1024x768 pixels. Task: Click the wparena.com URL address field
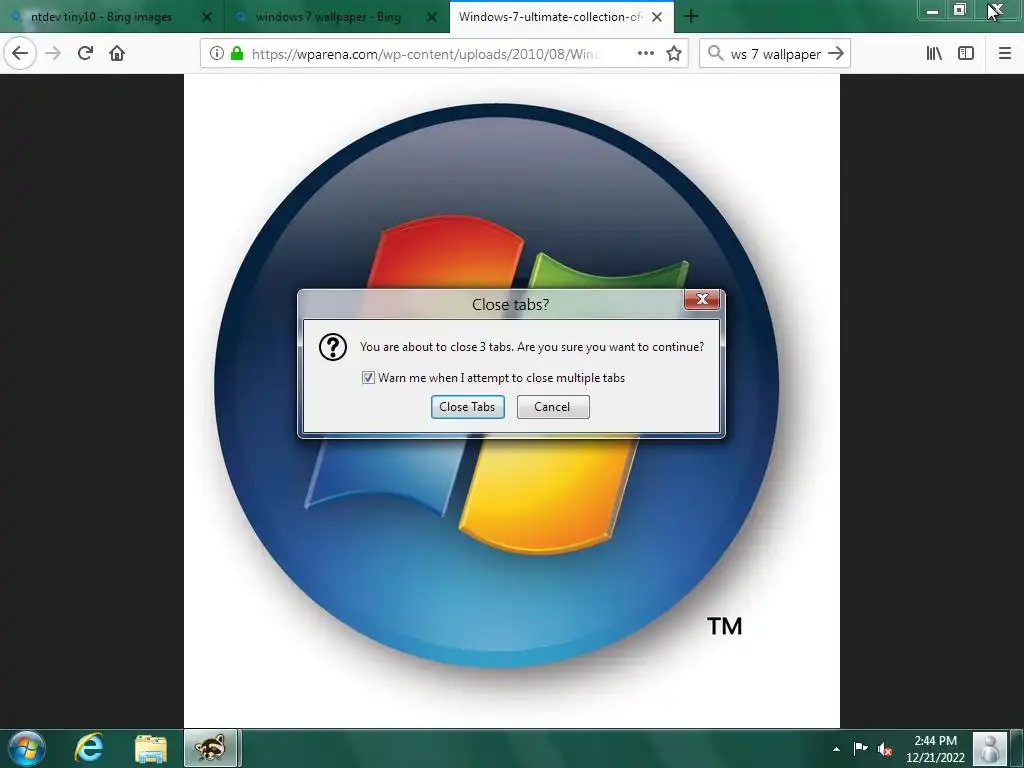pyautogui.click(x=424, y=54)
